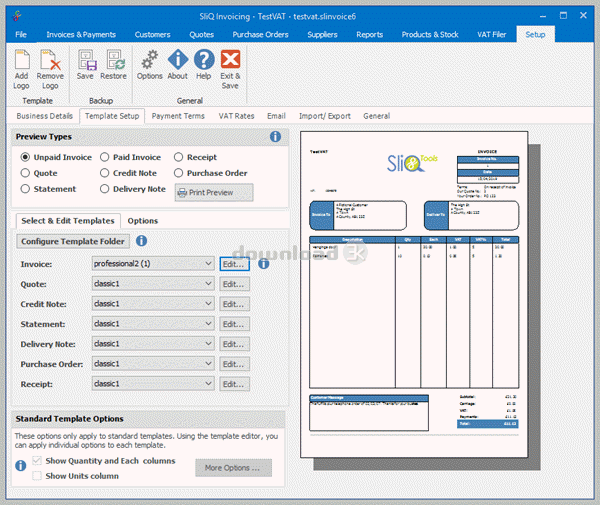The height and width of the screenshot is (505, 600).
Task: Select the Credit Note preview type
Action: pos(104,173)
